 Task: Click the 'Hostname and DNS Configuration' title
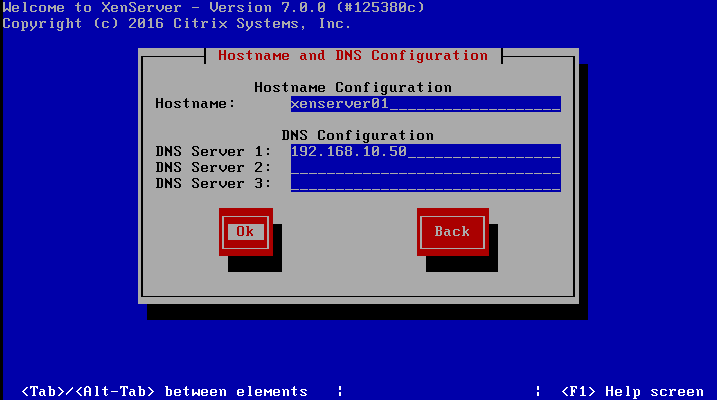[x=353, y=56]
